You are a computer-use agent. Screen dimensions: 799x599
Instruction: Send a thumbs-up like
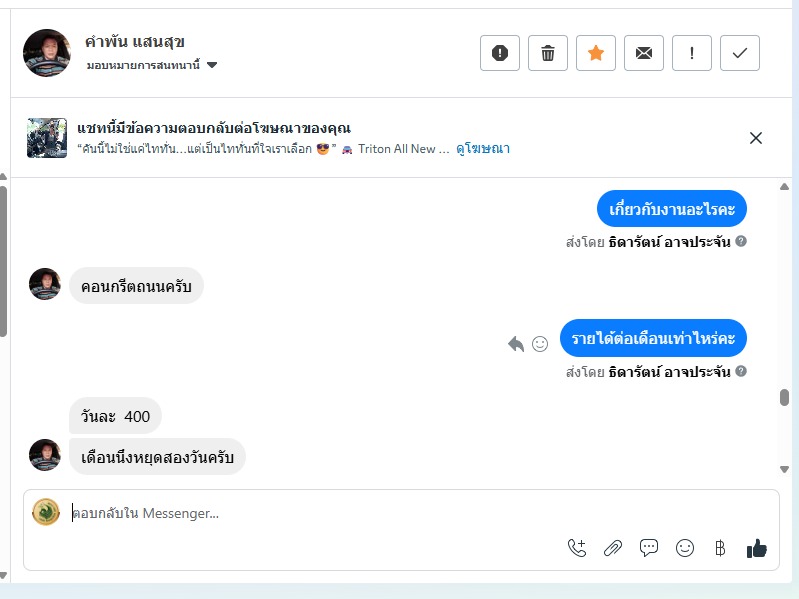tap(756, 547)
